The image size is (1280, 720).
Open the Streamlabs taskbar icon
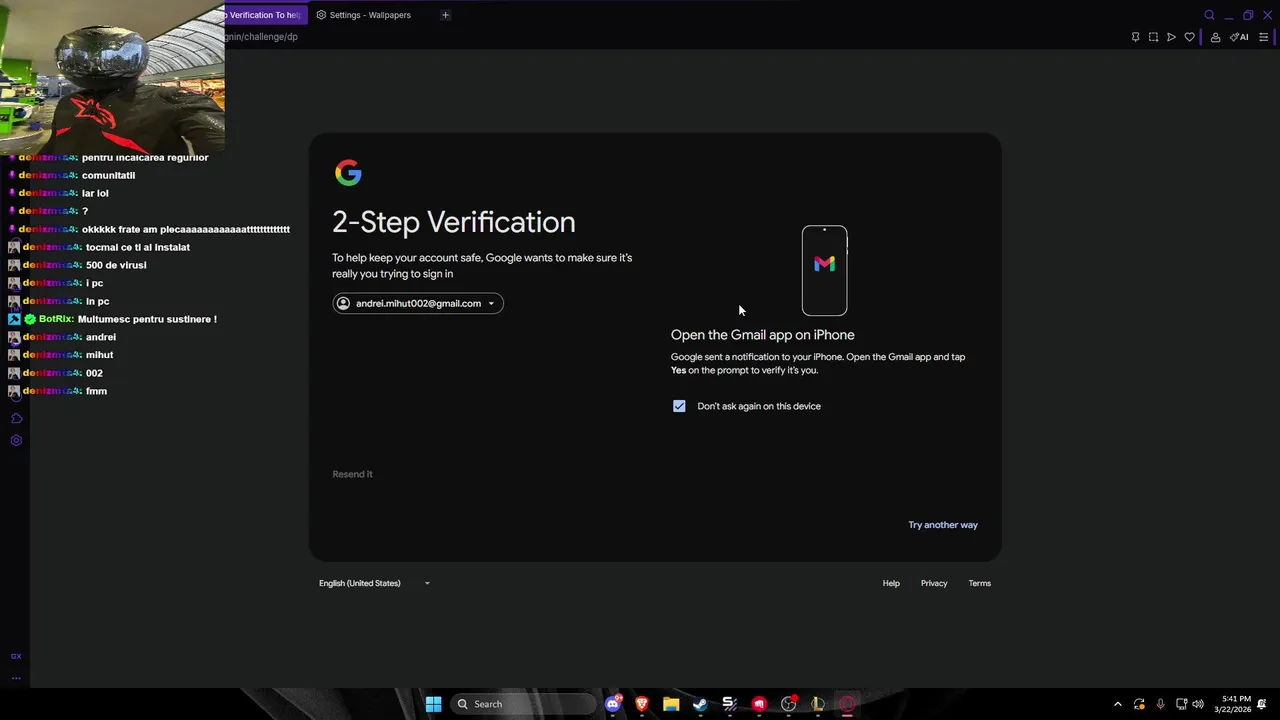point(730,704)
